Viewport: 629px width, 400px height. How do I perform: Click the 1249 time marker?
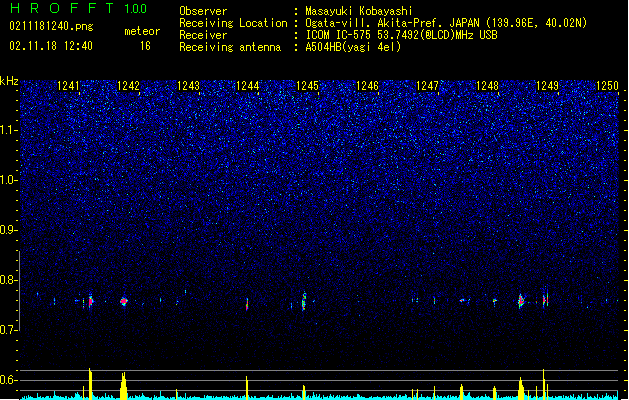[547, 85]
